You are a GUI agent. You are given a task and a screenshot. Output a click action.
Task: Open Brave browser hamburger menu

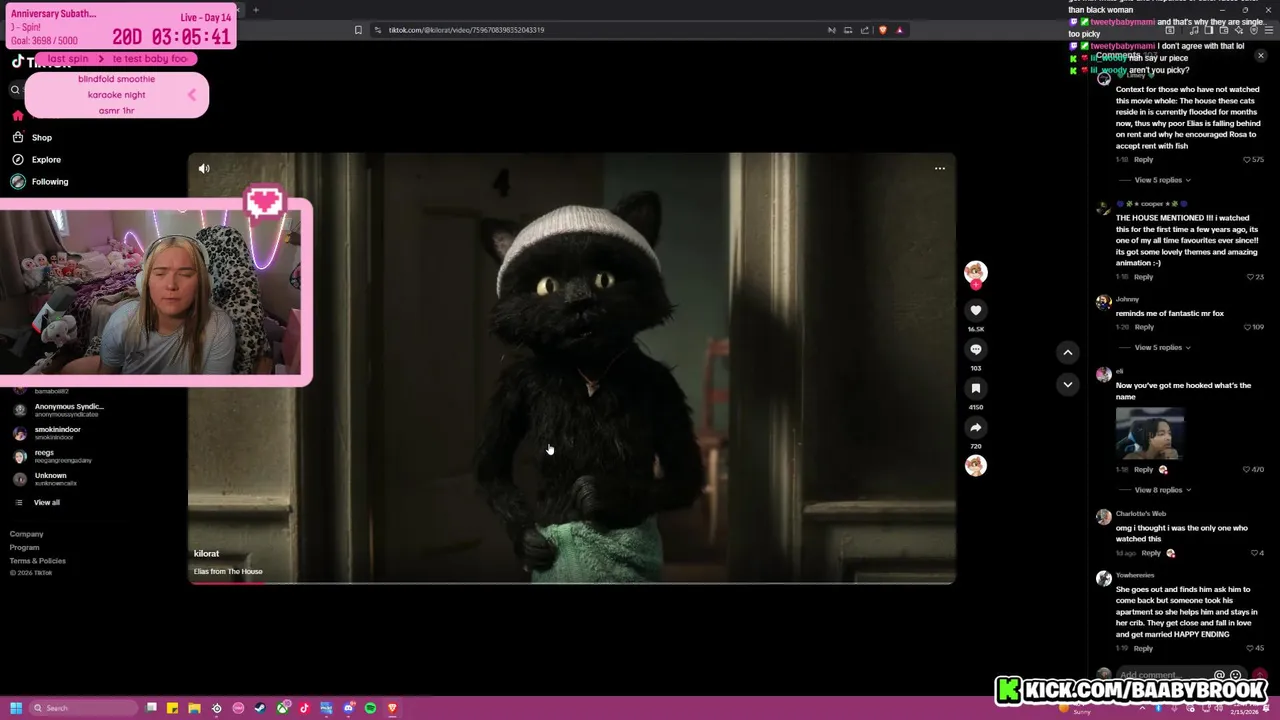(1267, 30)
